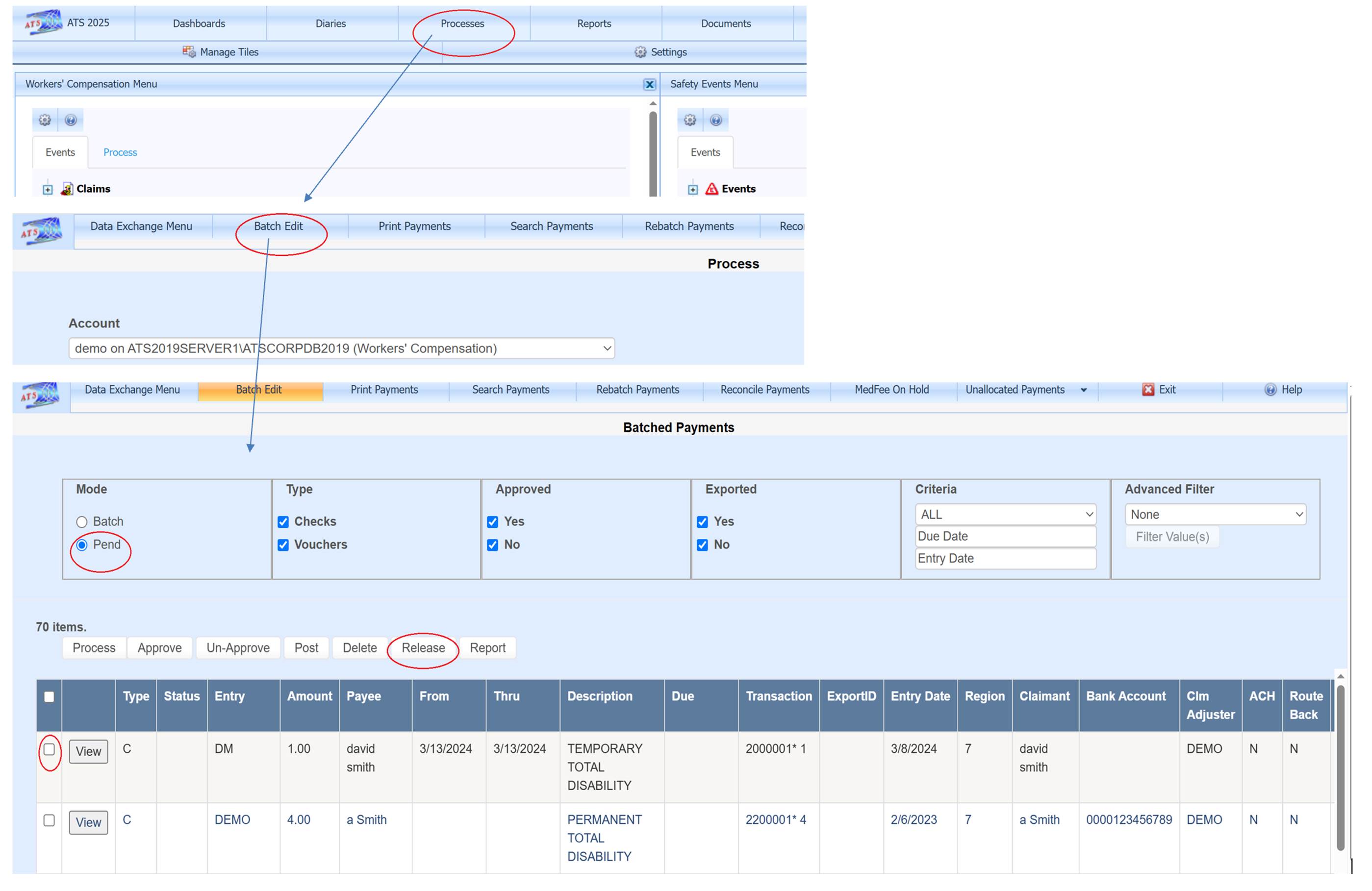Uncheck the Vouchers type checkbox
This screenshot has height=891, width=1372.
283,544
